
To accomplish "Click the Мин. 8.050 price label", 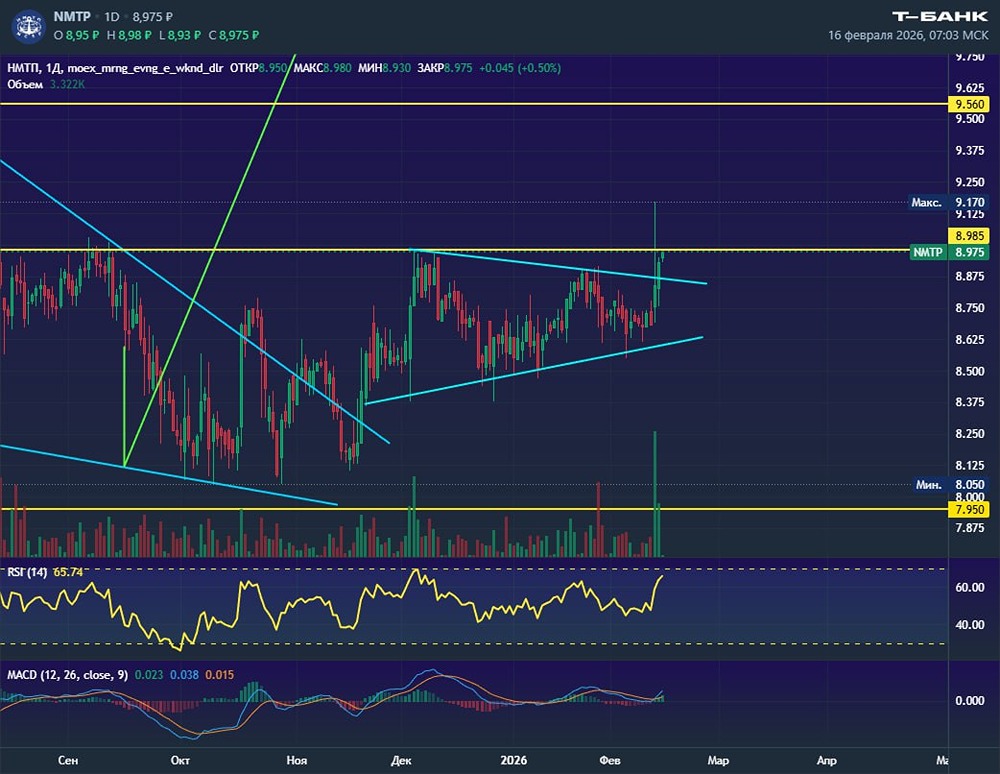I will tap(950, 485).
